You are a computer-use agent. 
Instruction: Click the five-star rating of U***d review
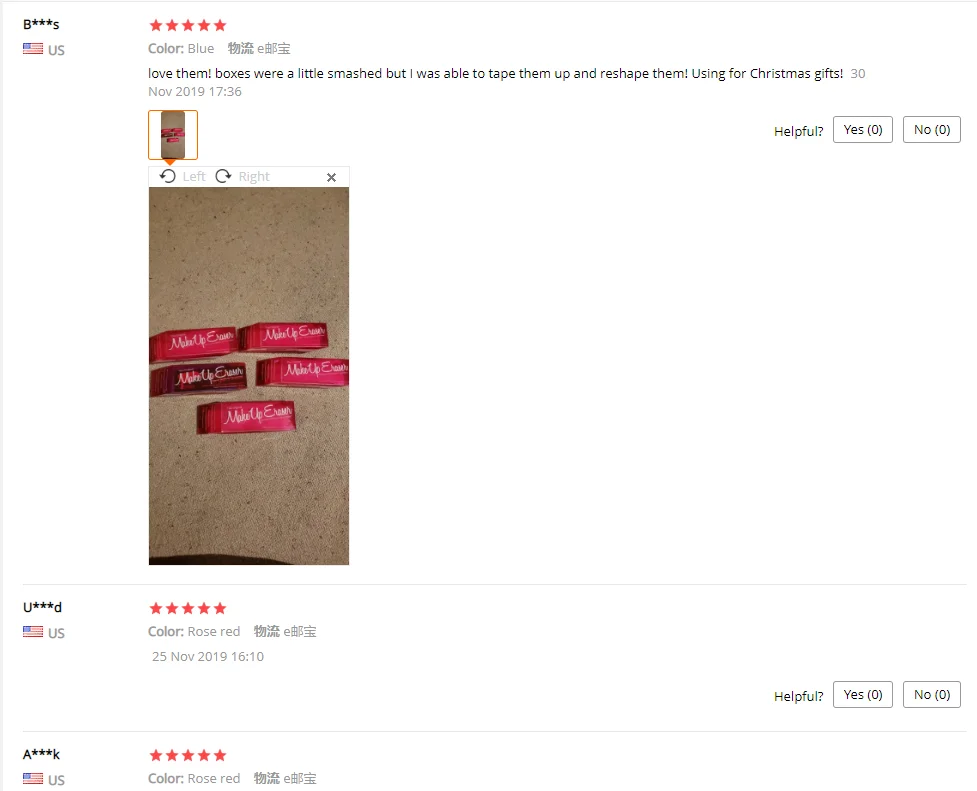188,608
